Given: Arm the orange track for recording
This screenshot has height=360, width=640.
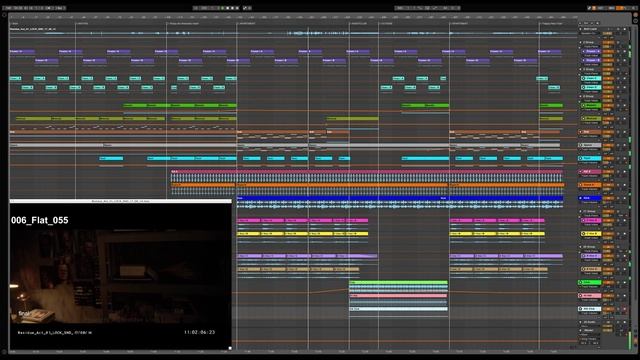Looking at the screenshot, I should [624, 185].
